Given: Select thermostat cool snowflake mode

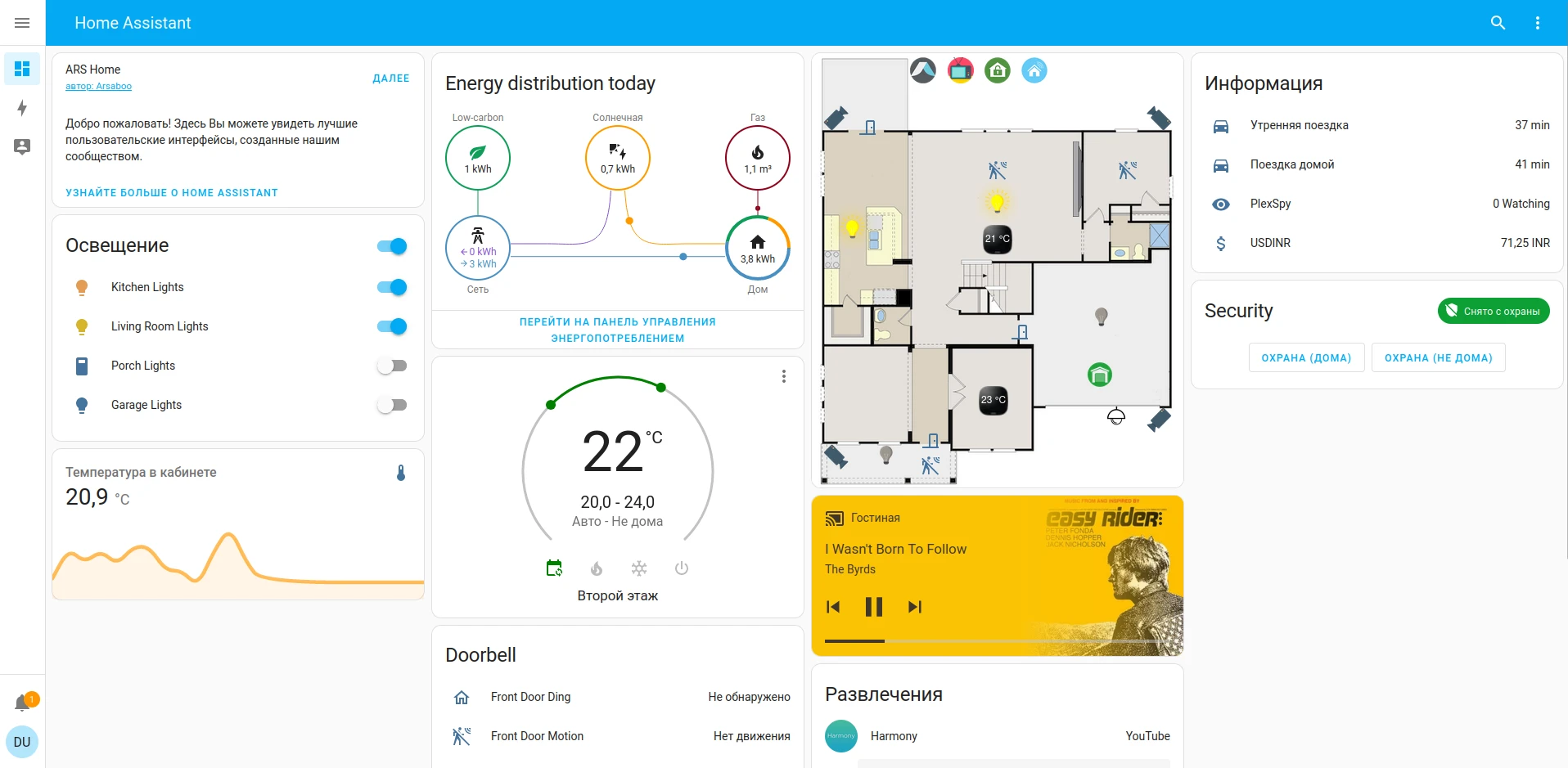Looking at the screenshot, I should pyautogui.click(x=639, y=568).
